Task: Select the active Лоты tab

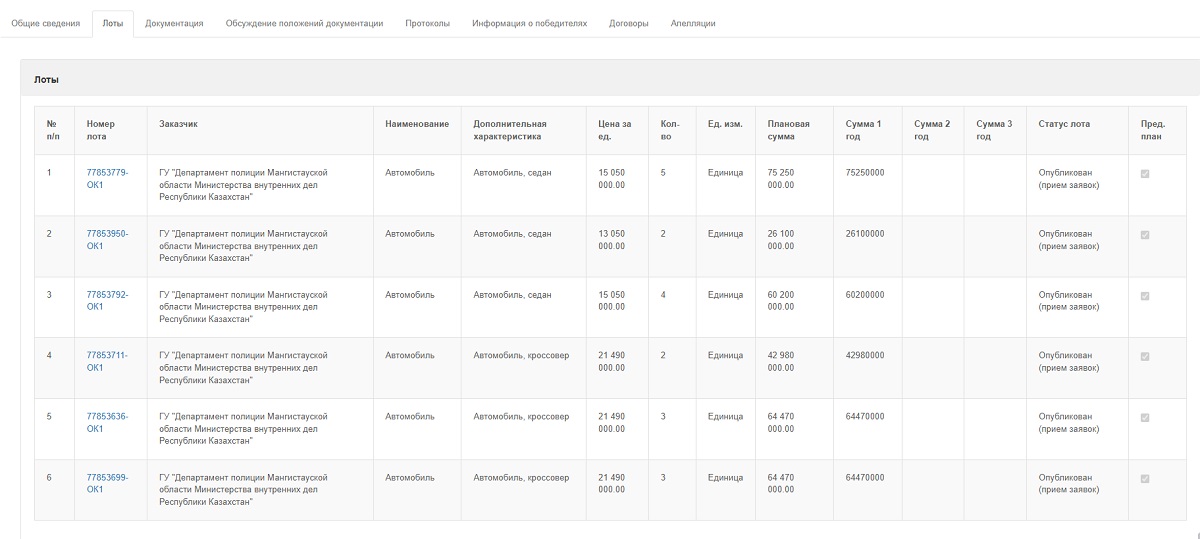Action: [113, 23]
